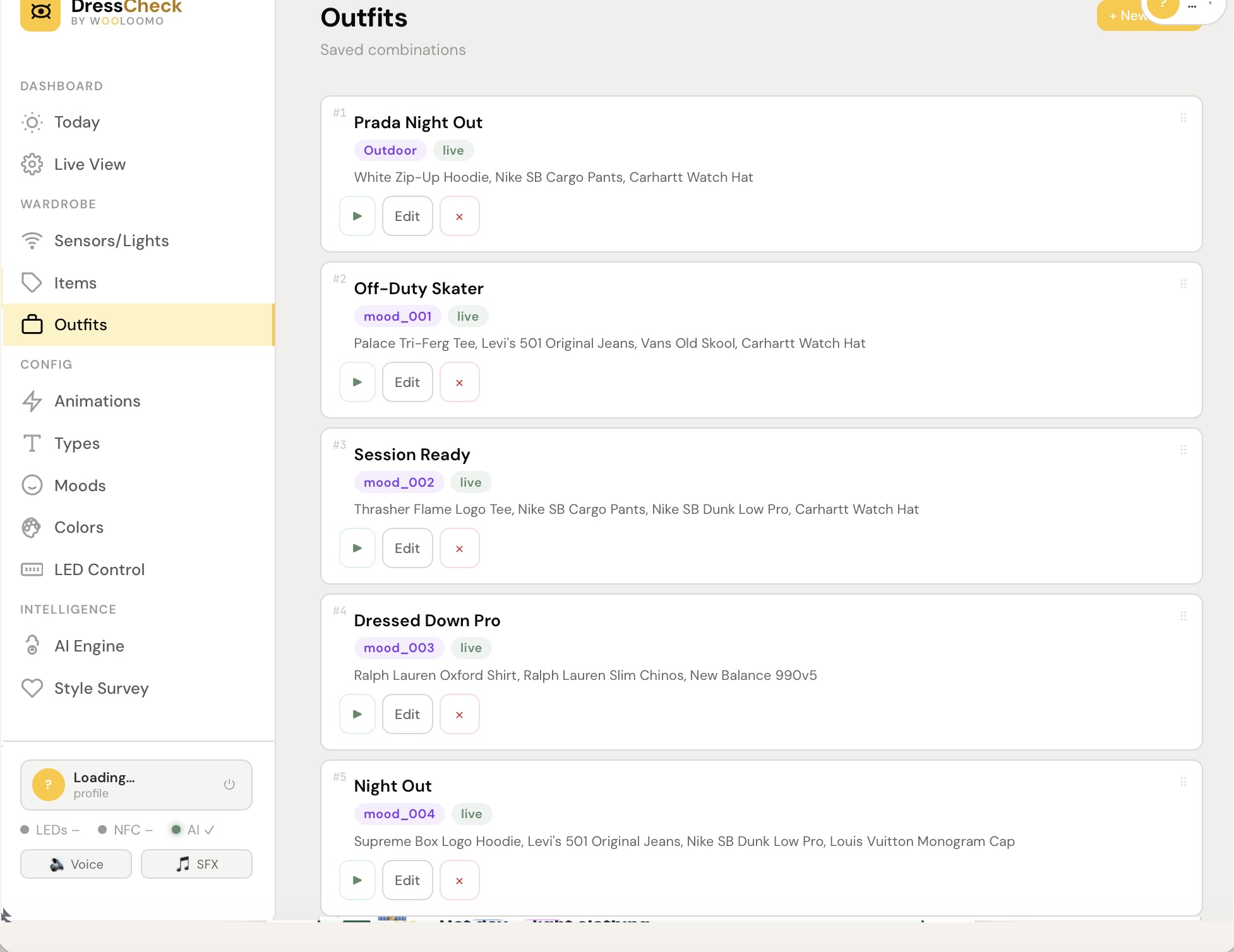The image size is (1234, 952).
Task: Go to Style Survey
Action: (139, 688)
